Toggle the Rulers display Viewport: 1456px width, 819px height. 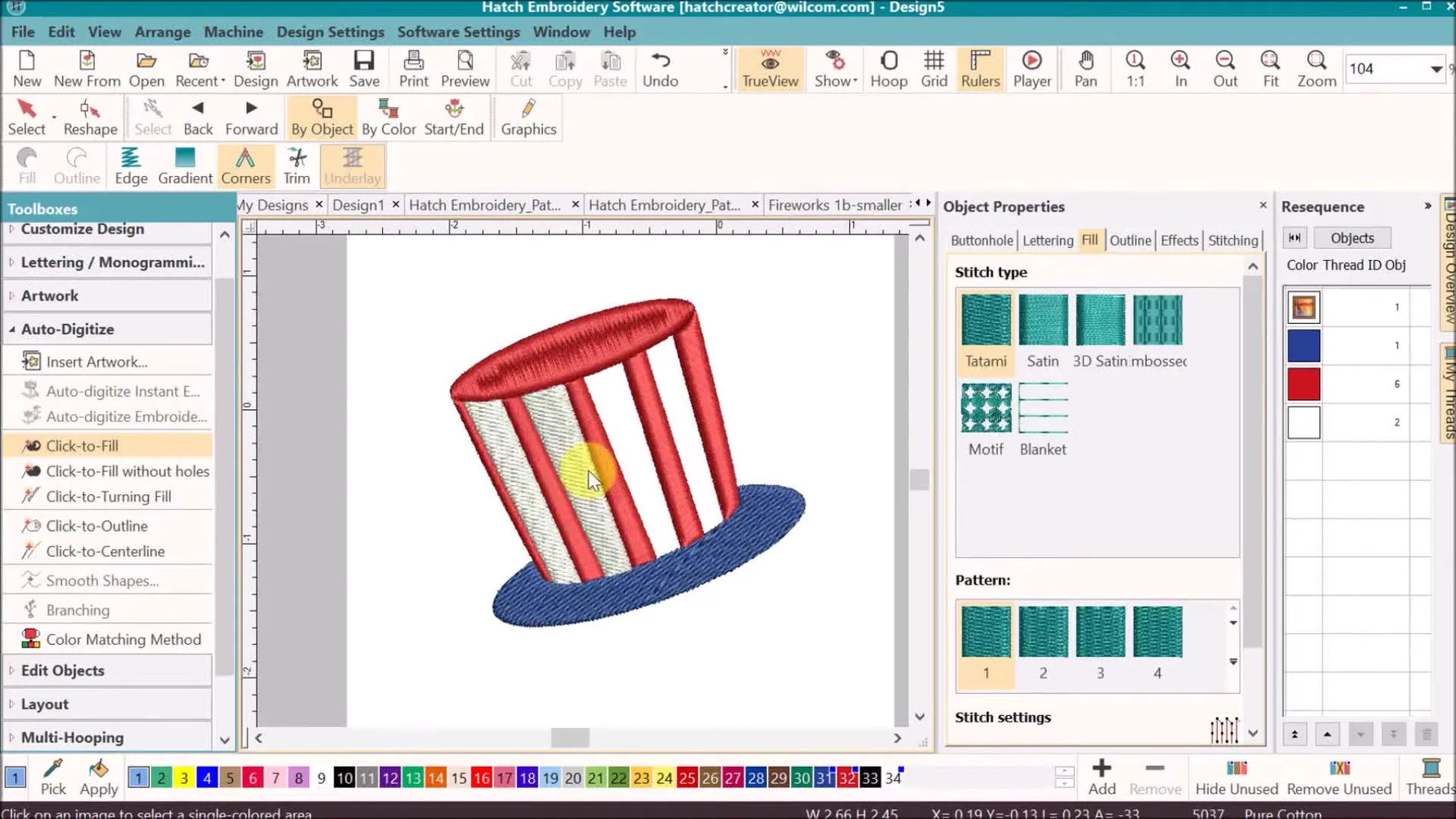pyautogui.click(x=980, y=69)
